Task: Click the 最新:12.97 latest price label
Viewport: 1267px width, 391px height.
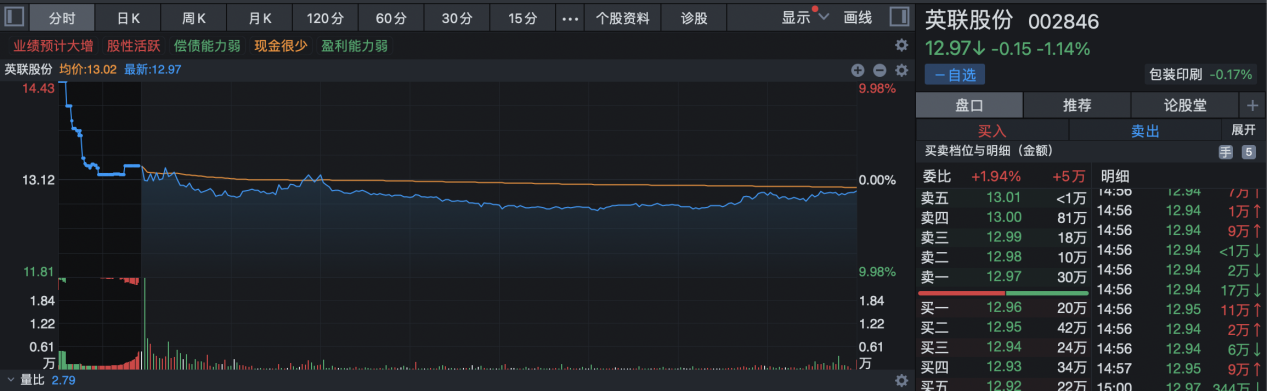Action: (x=152, y=69)
